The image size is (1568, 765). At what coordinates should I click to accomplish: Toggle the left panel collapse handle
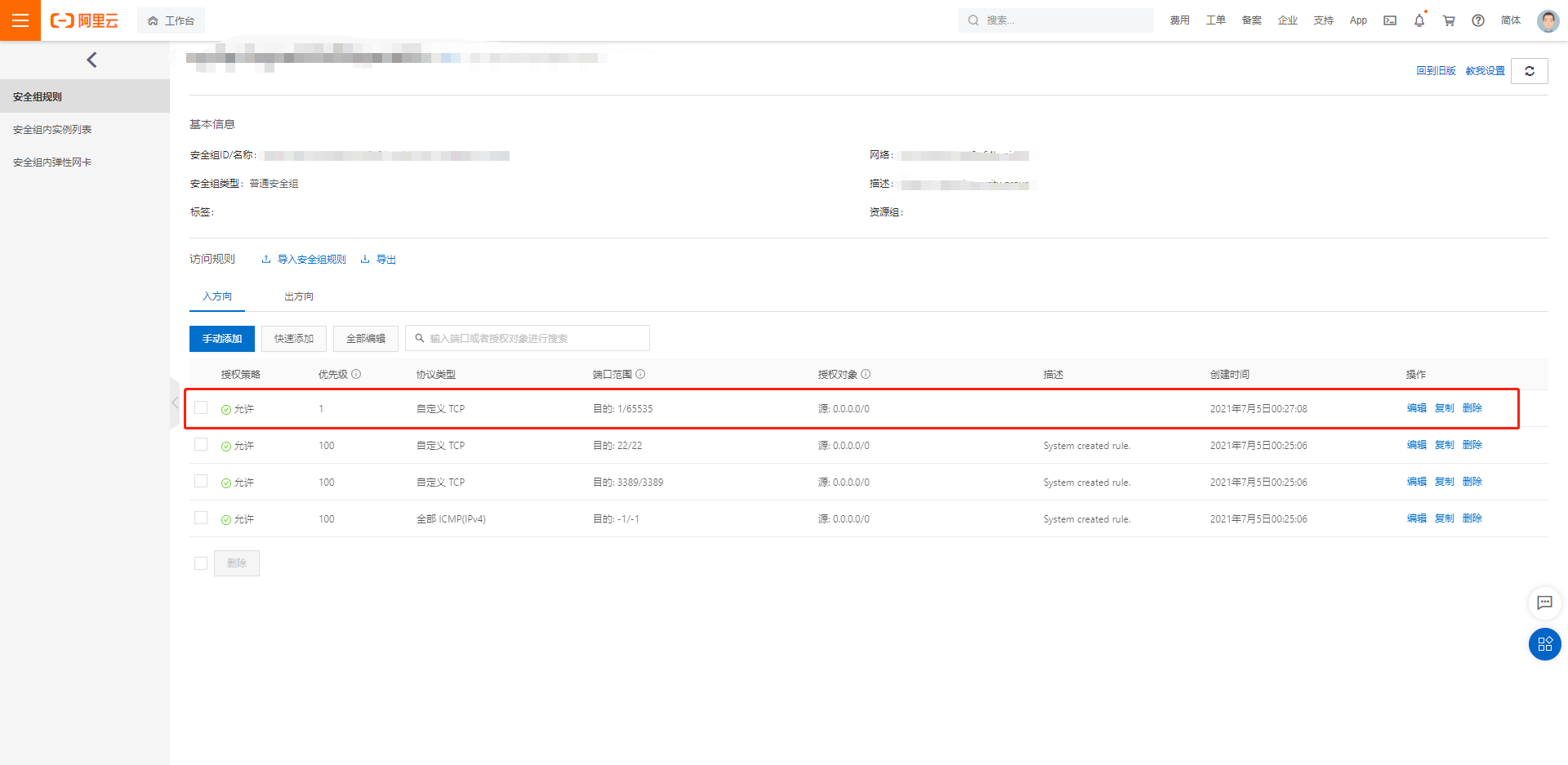[175, 403]
